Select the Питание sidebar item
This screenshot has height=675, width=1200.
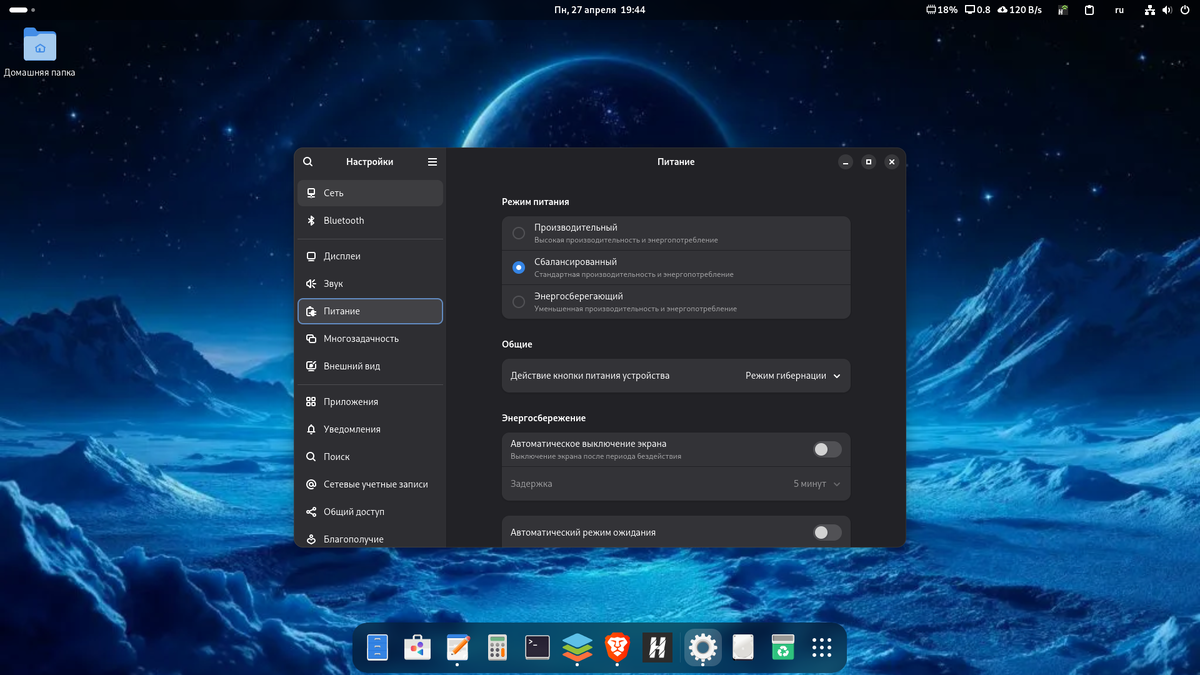click(370, 311)
